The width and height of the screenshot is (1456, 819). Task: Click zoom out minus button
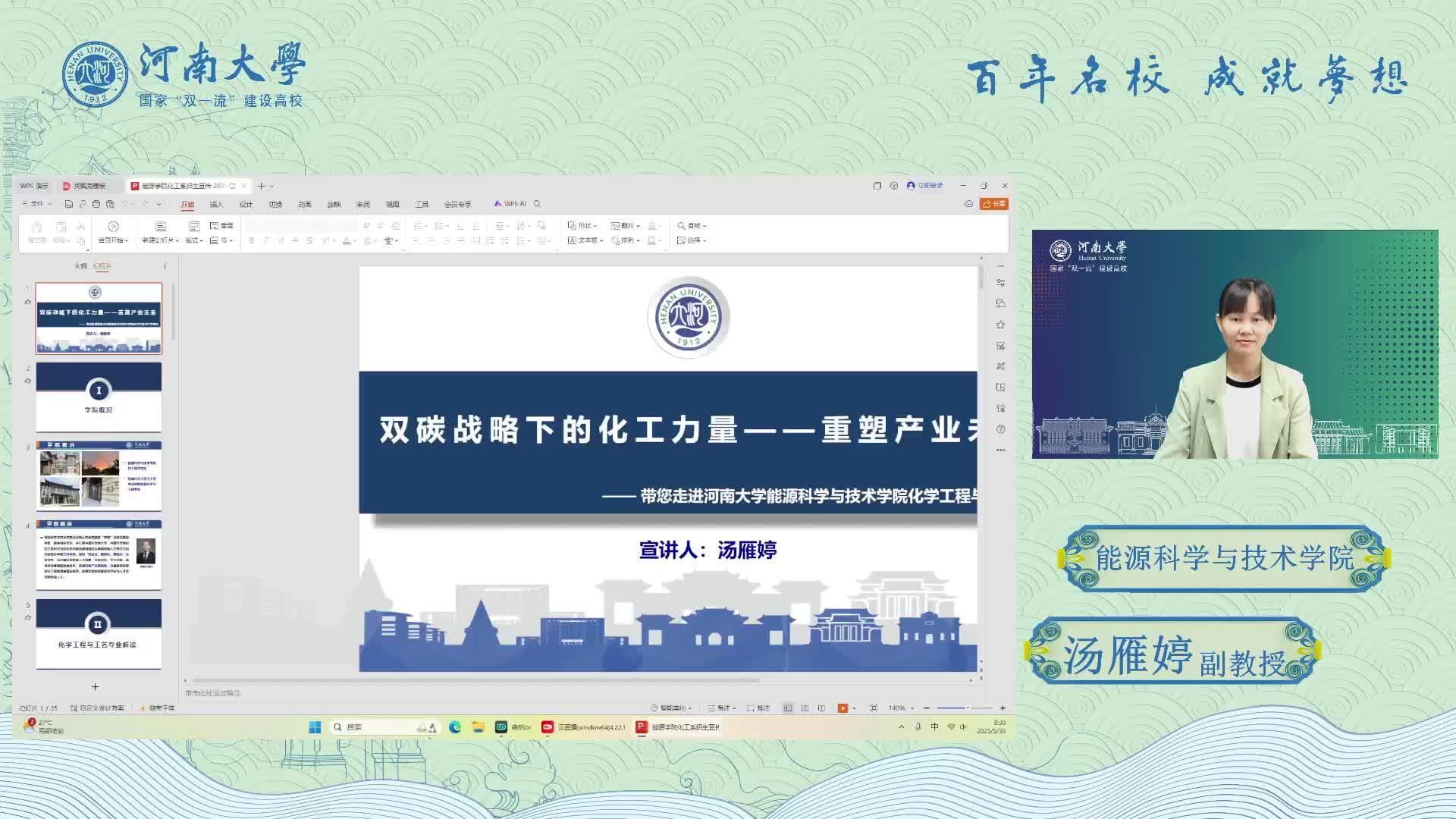point(927,708)
